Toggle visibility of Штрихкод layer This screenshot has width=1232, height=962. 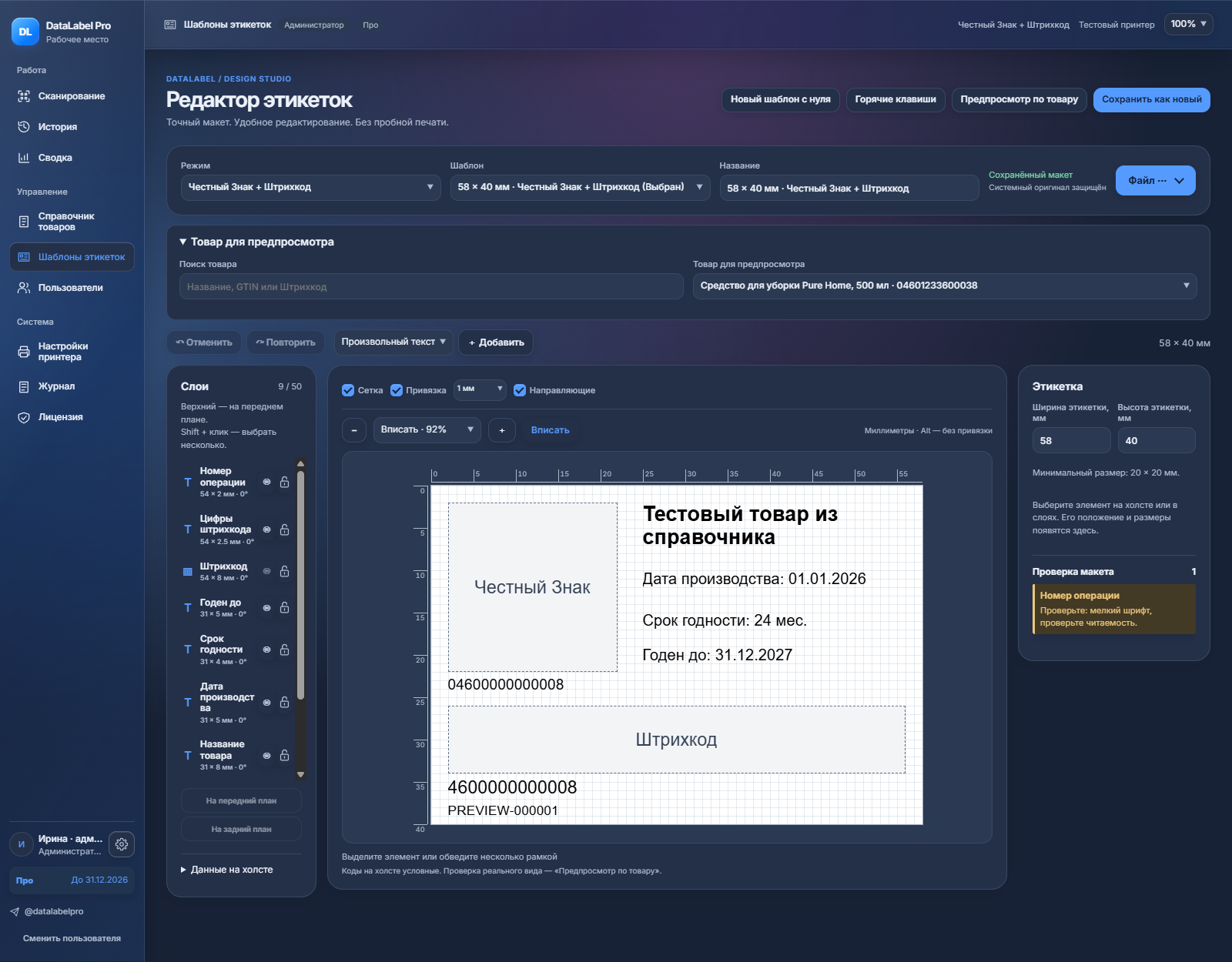266,571
